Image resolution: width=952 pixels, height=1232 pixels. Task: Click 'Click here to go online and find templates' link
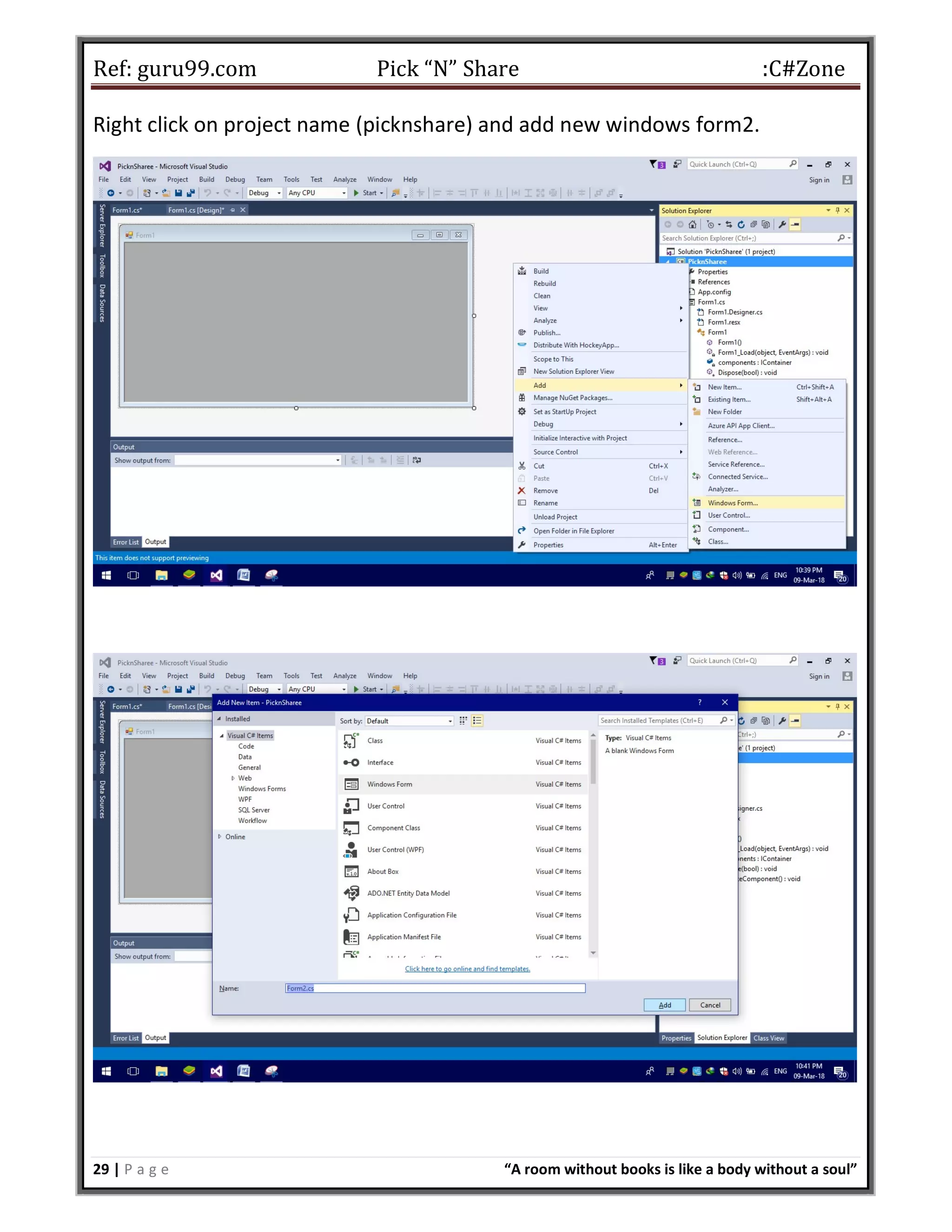coord(468,969)
